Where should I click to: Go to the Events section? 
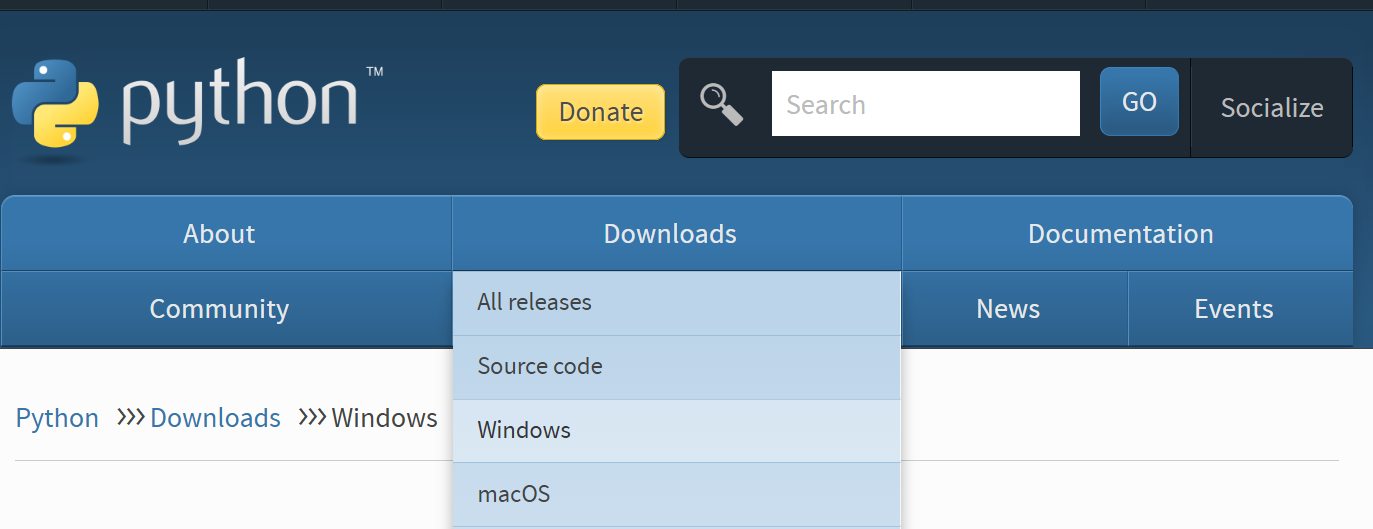1241,309
